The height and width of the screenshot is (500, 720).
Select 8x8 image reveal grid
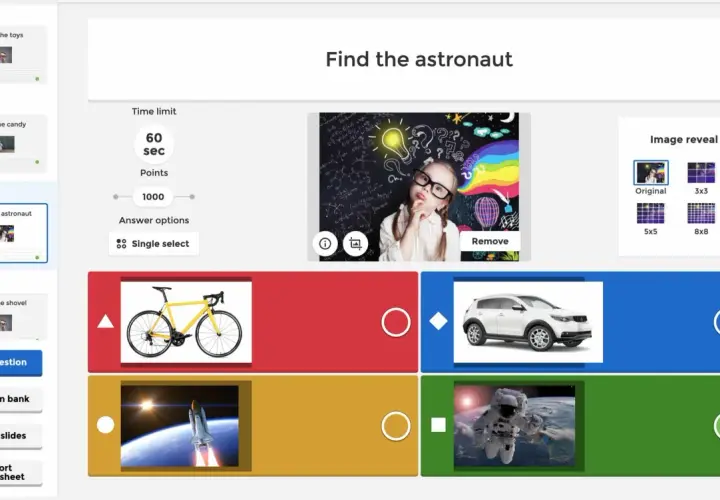click(x=701, y=213)
